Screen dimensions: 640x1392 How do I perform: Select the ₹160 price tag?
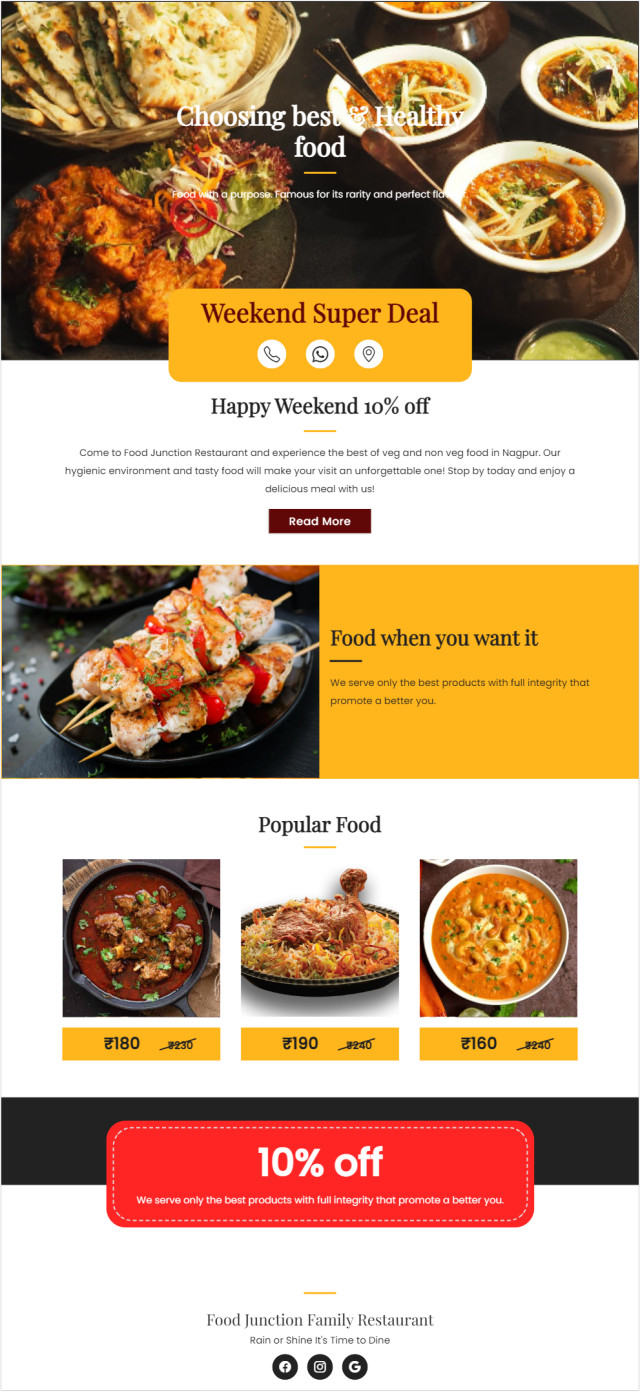498,1044
